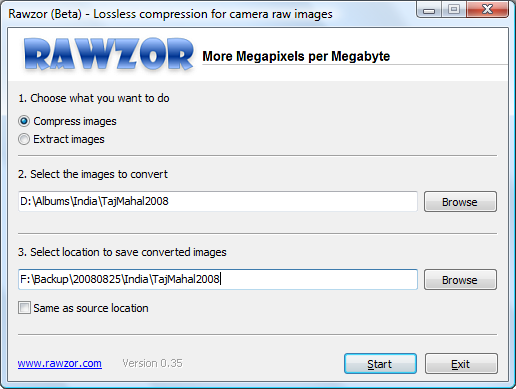Click '2. Select the images to convert' heading
Viewport: 516px width, 389px height.
click(x=93, y=174)
